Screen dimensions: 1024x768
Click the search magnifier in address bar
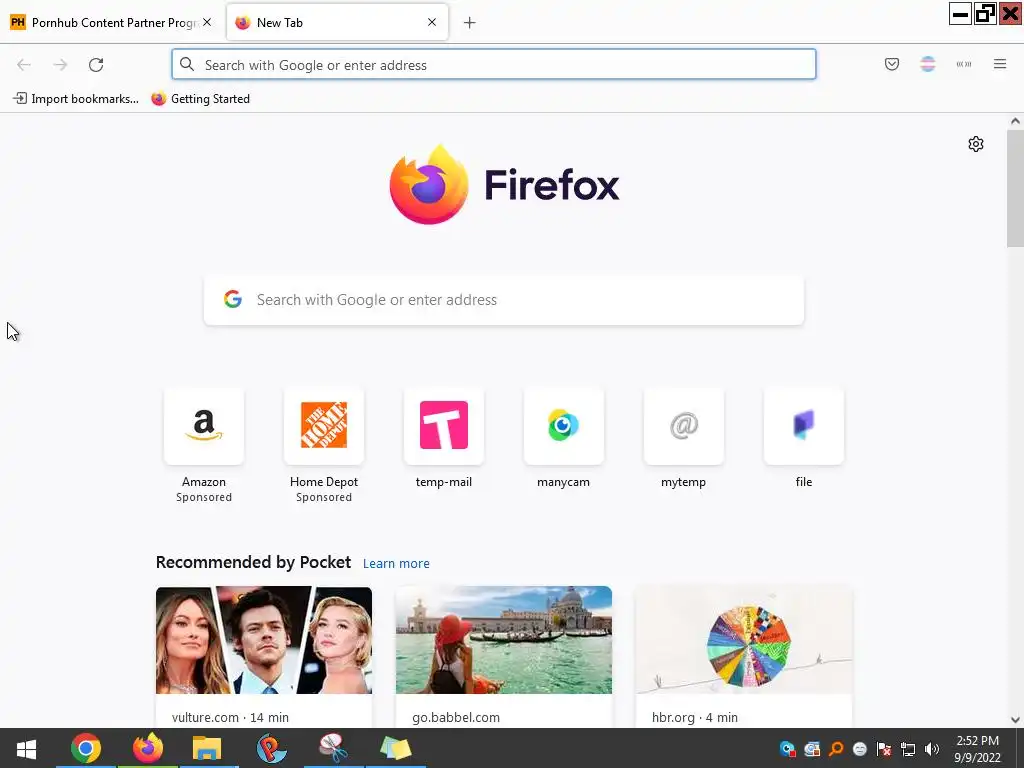pos(187,64)
